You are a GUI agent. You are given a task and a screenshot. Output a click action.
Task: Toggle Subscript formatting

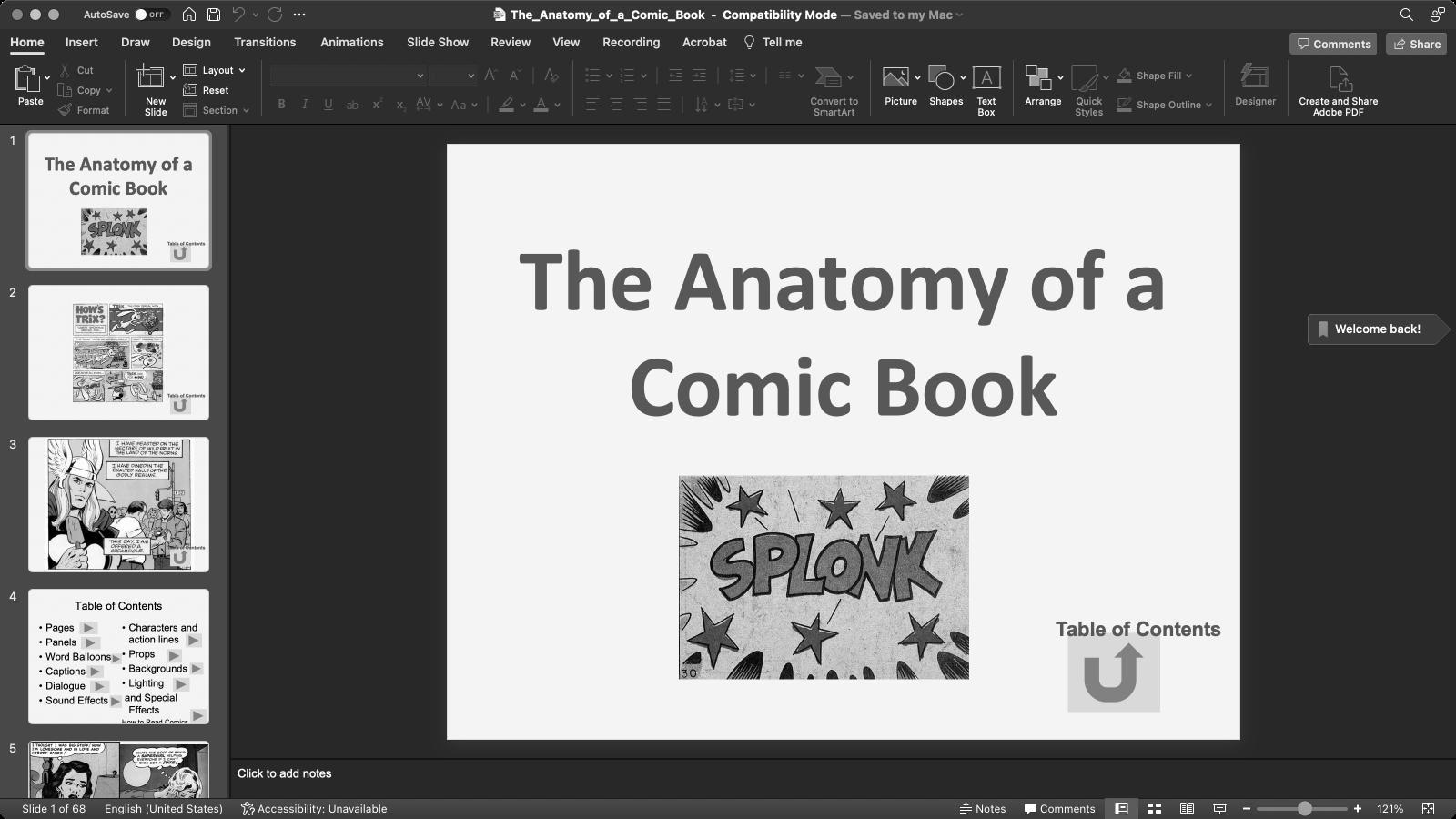pos(400,105)
